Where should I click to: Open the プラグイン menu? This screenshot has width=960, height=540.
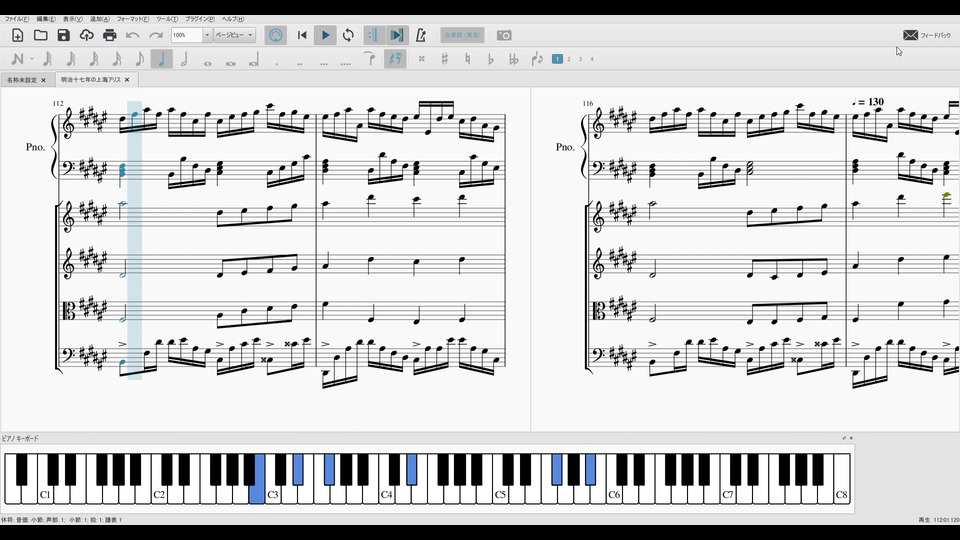pyautogui.click(x=200, y=19)
